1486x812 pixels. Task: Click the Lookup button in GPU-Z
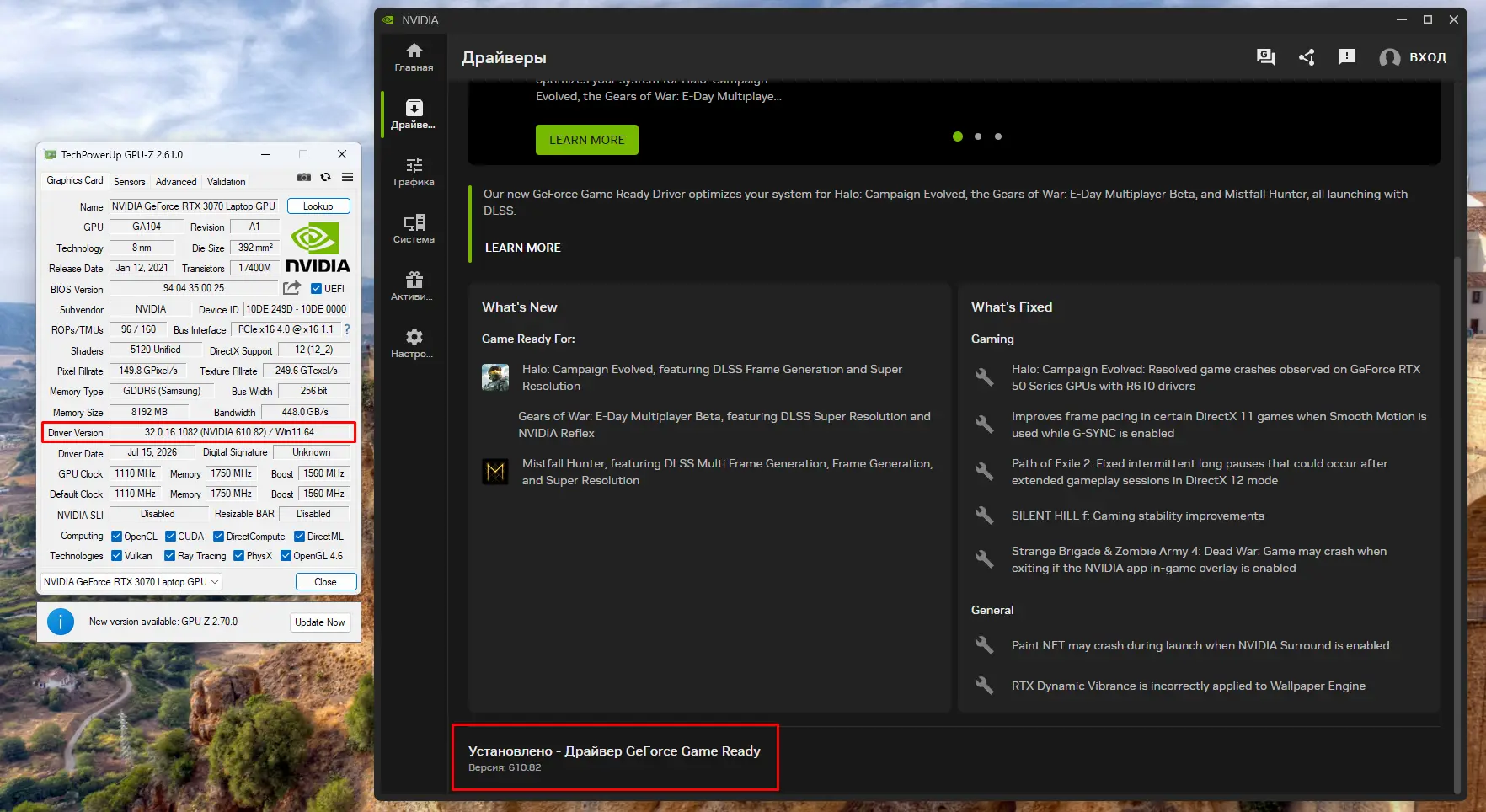point(318,206)
